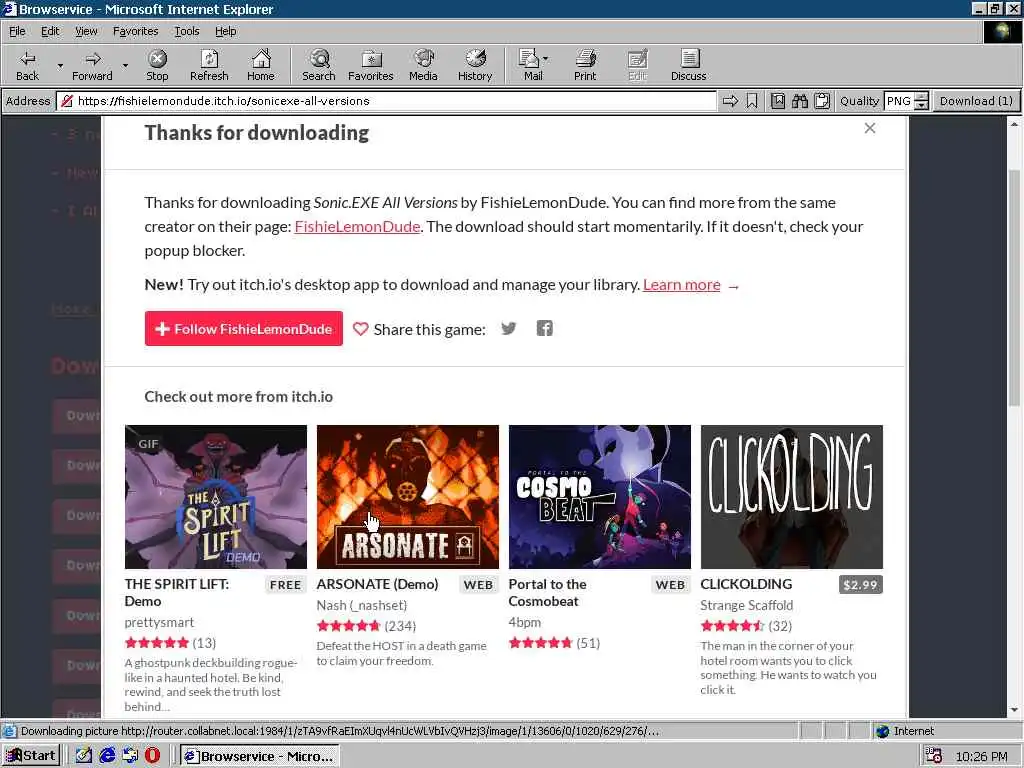Go back using the Back toolbar button
1024x768 pixels.
tap(27, 65)
